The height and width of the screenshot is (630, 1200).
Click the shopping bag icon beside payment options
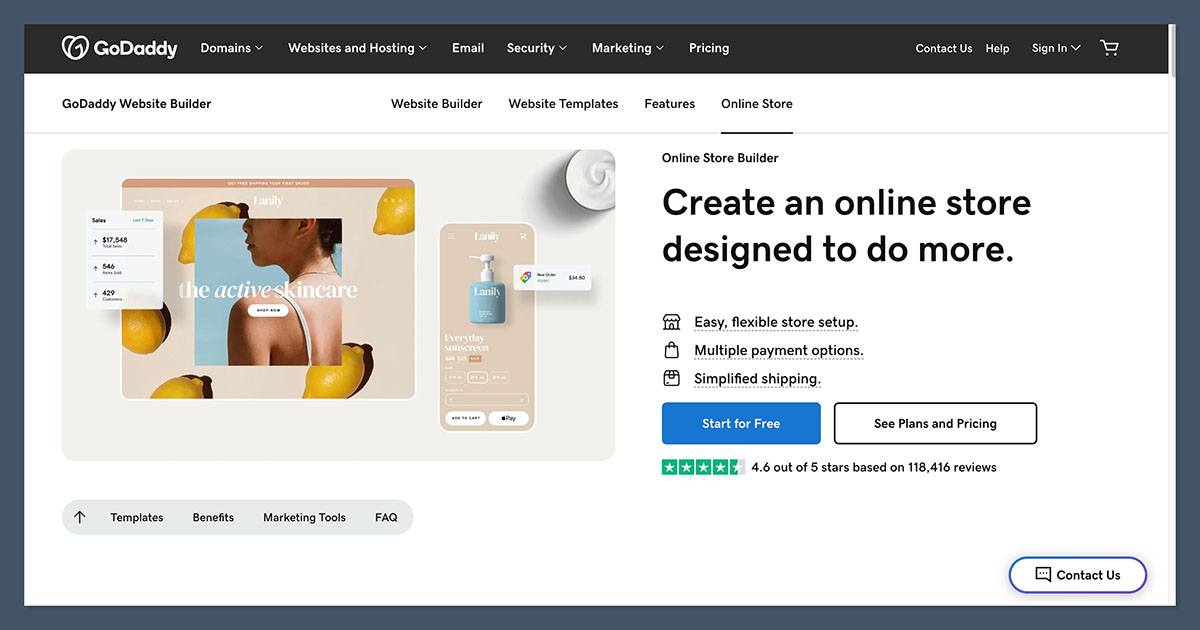coord(672,350)
